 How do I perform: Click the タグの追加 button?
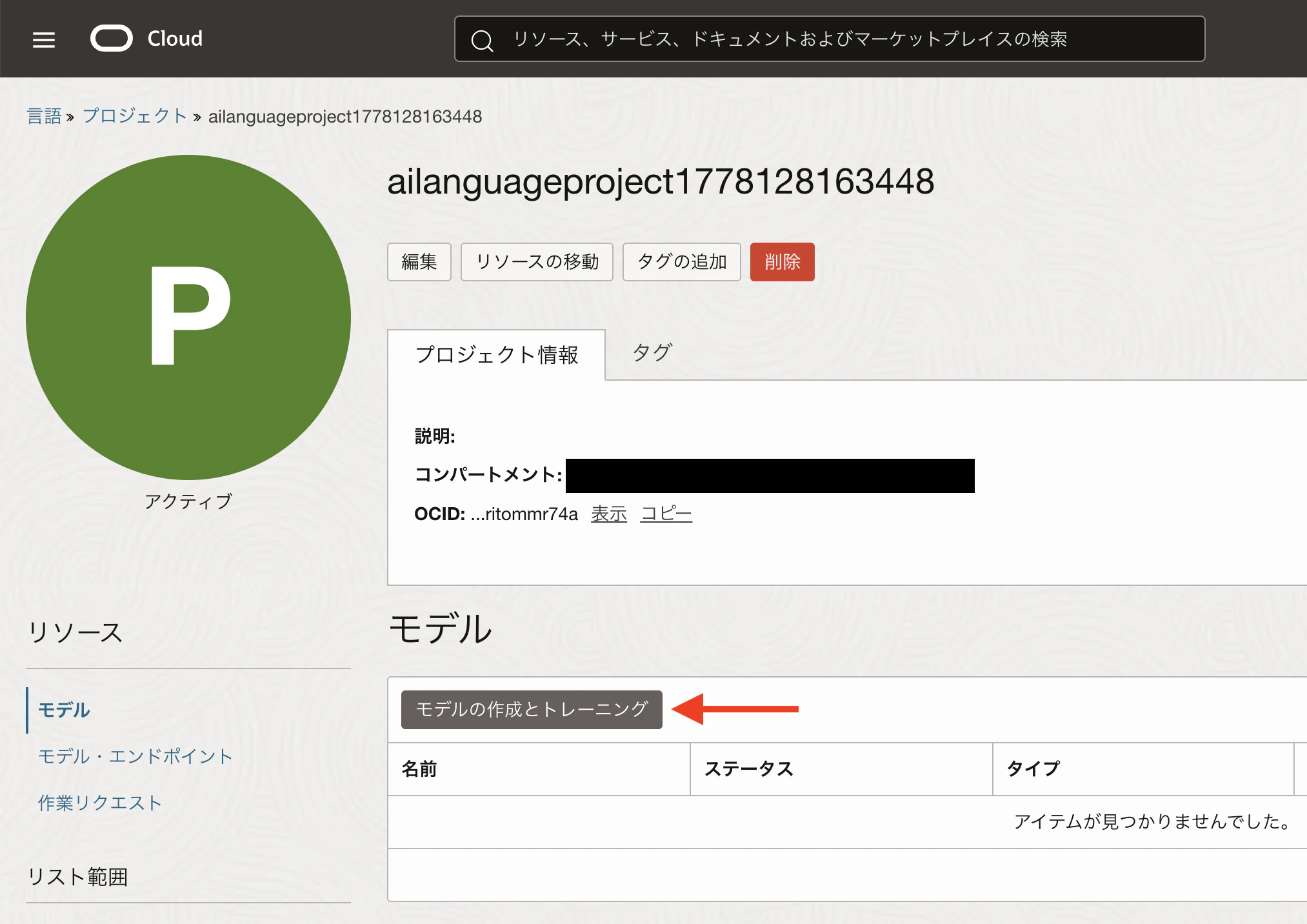[682, 262]
